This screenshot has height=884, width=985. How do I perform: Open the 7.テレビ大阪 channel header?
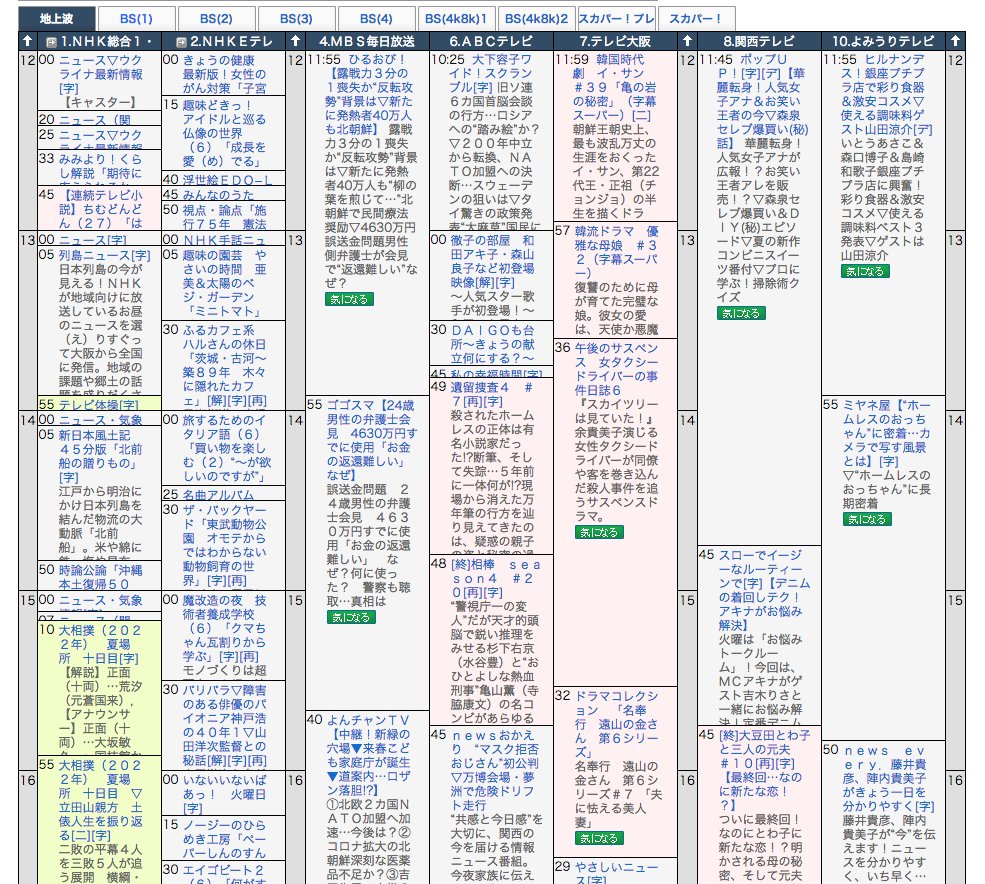[x=616, y=41]
